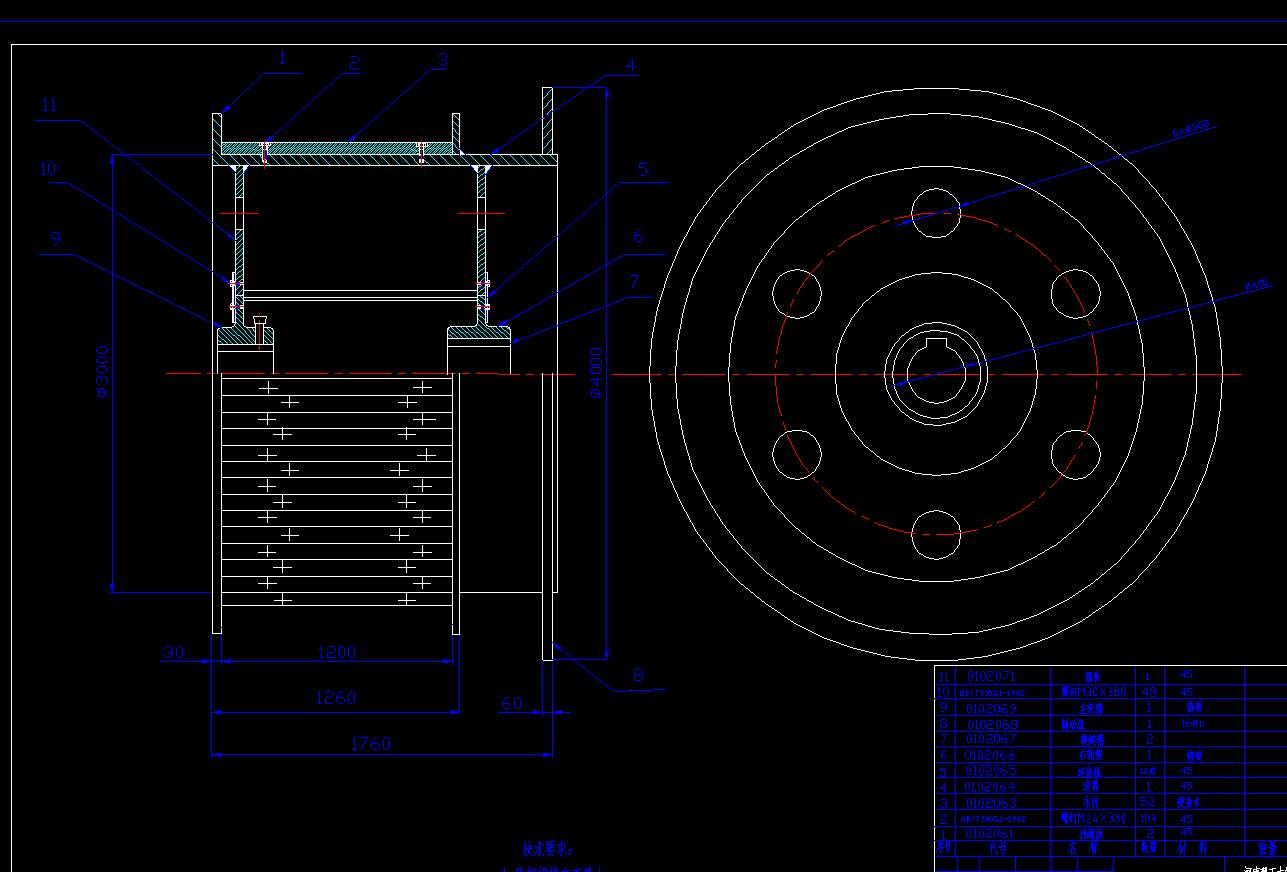Viewport: 1287px width, 872px height.
Task: Click the M24X380 bolt name cell
Action: 1093,818
